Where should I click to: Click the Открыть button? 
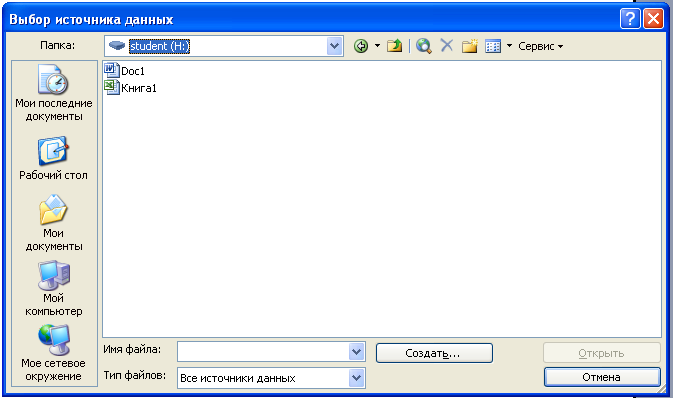(601, 353)
